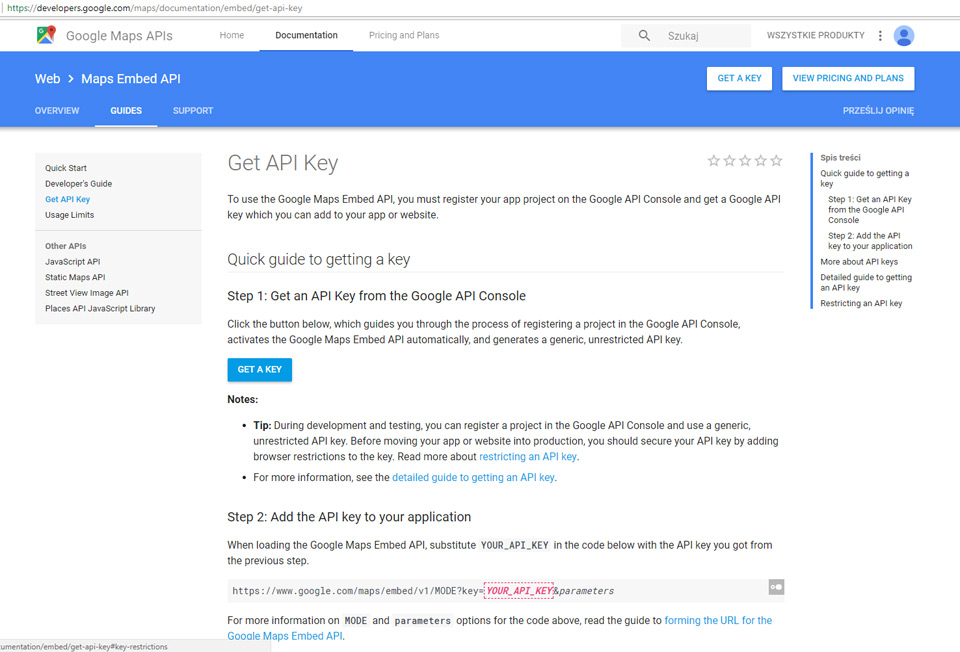
Task: Jump to Quick guide to getting a key in contents
Action: click(x=864, y=178)
